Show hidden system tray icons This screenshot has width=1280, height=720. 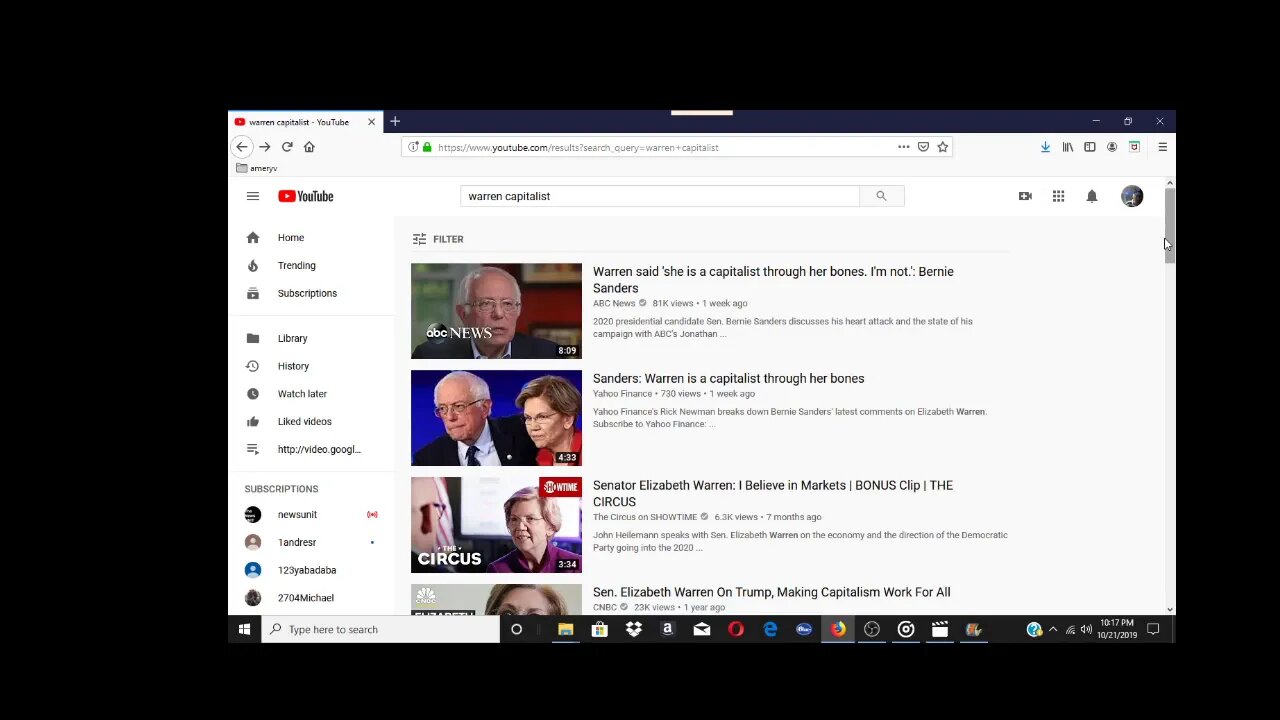pyautogui.click(x=1052, y=630)
